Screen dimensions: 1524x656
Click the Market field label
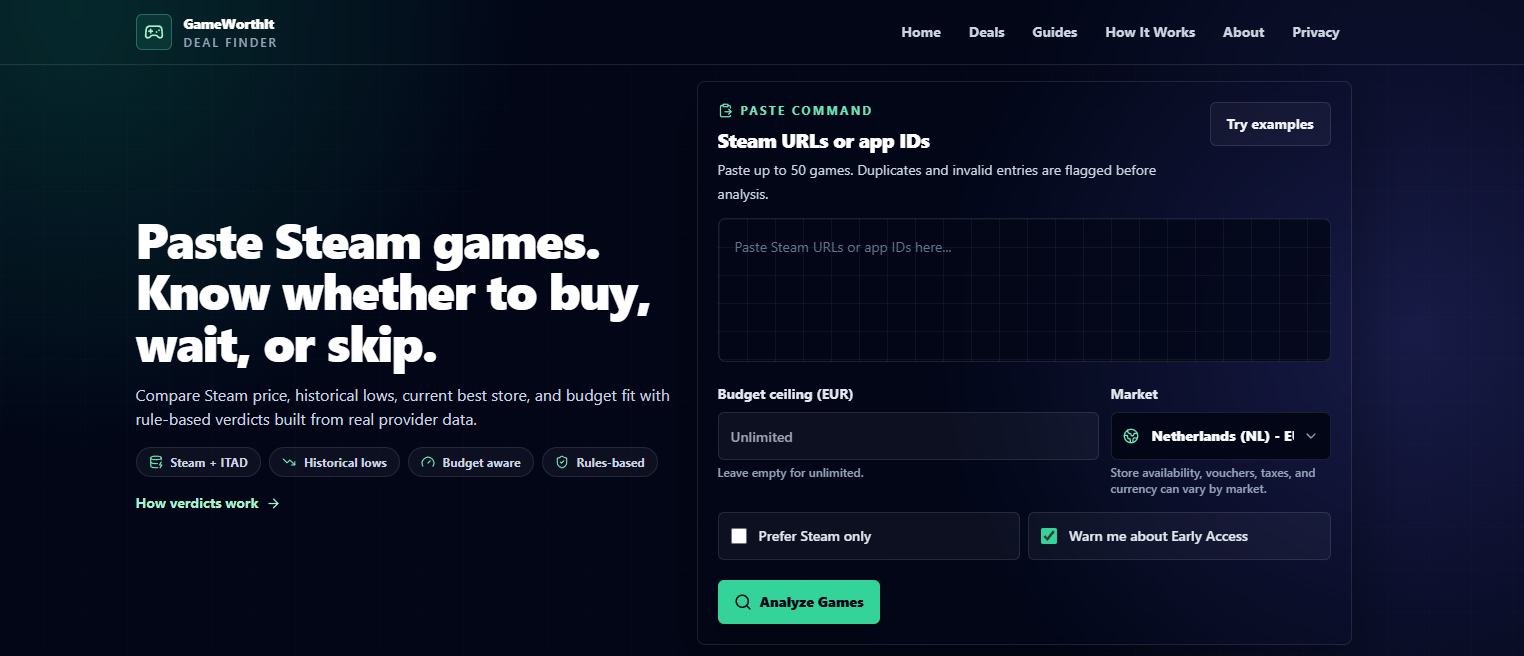pos(1134,394)
